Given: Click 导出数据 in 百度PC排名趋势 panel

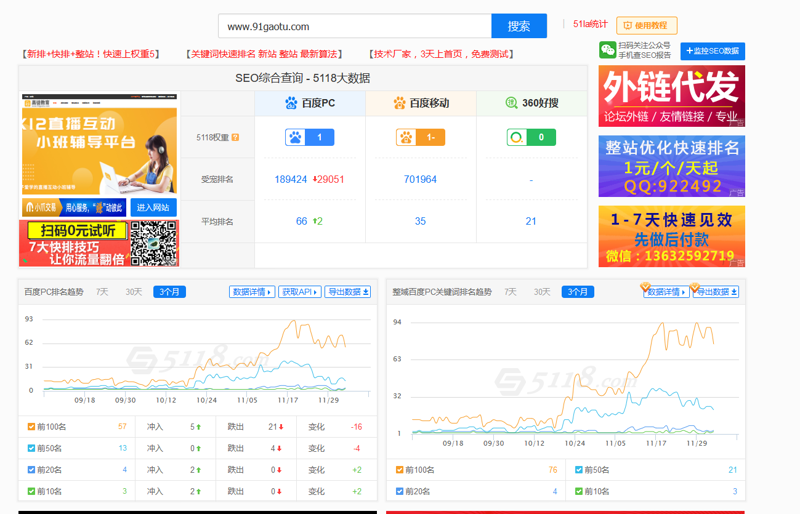Looking at the screenshot, I should 348,292.
